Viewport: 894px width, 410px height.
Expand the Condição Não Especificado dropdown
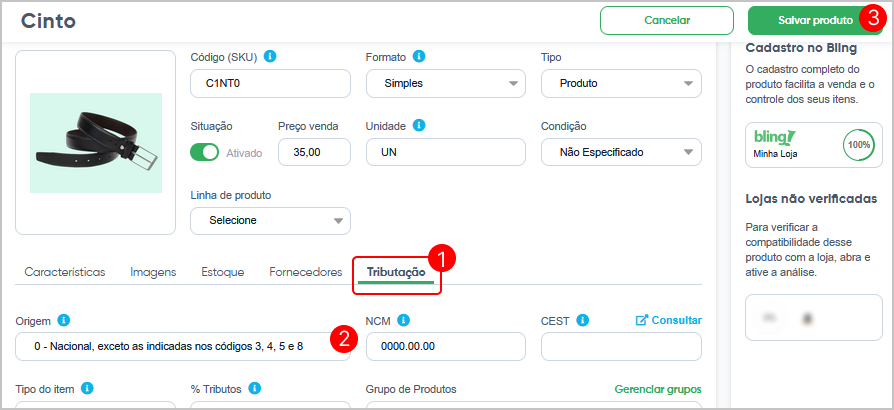(621, 152)
